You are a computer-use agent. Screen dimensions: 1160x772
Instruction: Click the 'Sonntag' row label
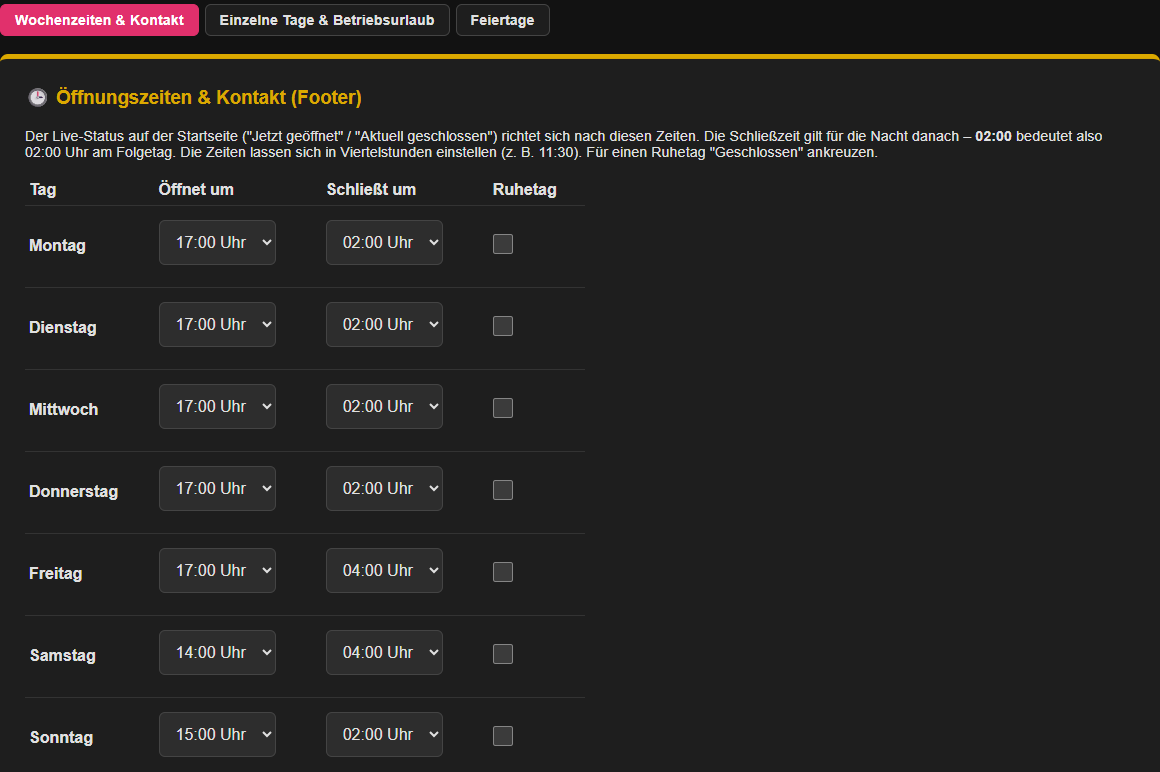pyautogui.click(x=61, y=738)
